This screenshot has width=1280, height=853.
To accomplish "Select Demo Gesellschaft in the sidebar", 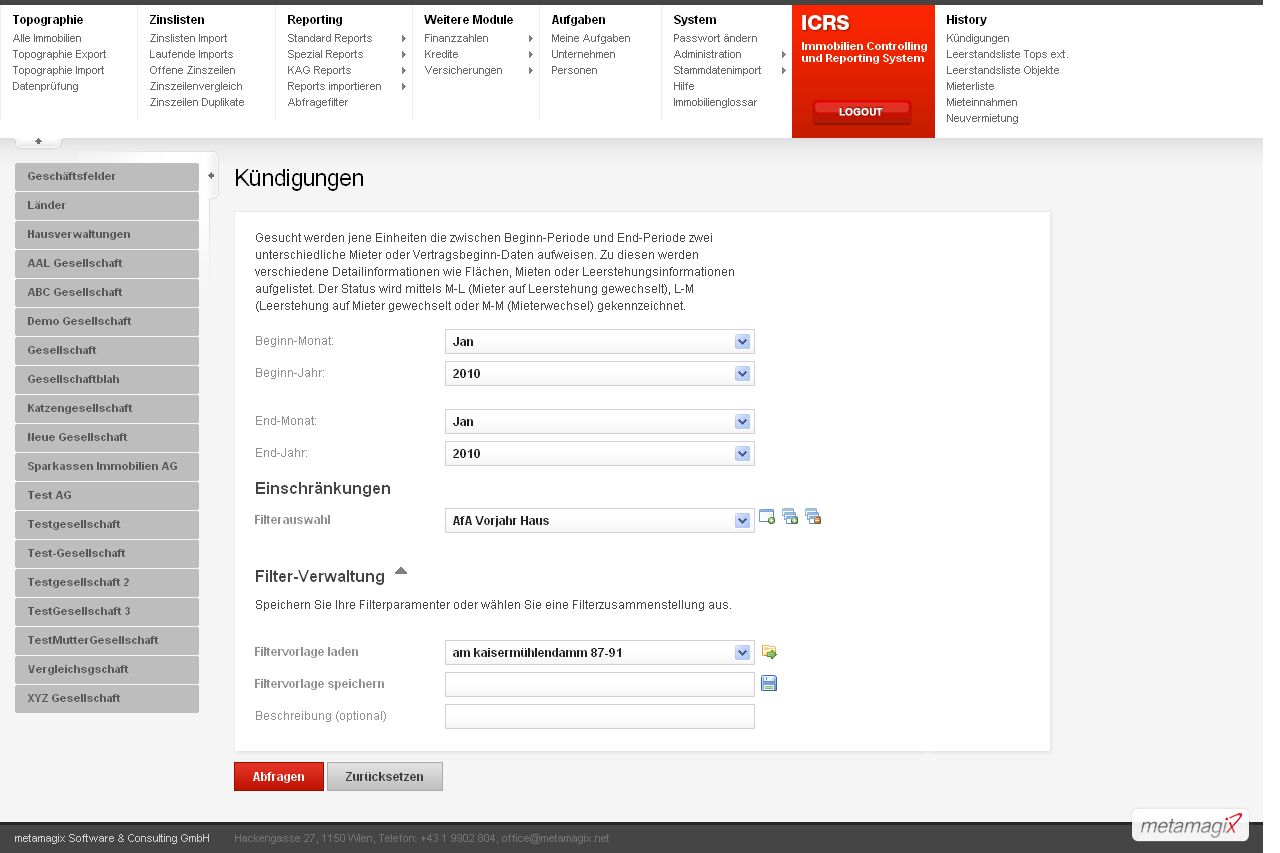I will (x=107, y=321).
